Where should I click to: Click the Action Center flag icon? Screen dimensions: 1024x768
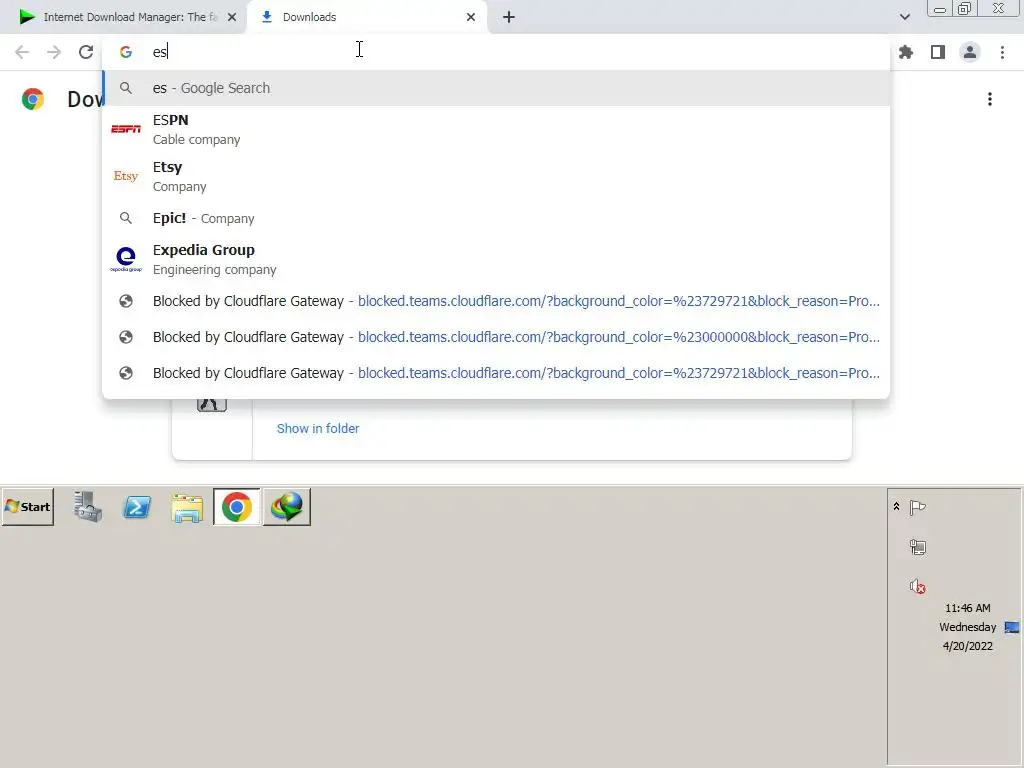(x=918, y=507)
